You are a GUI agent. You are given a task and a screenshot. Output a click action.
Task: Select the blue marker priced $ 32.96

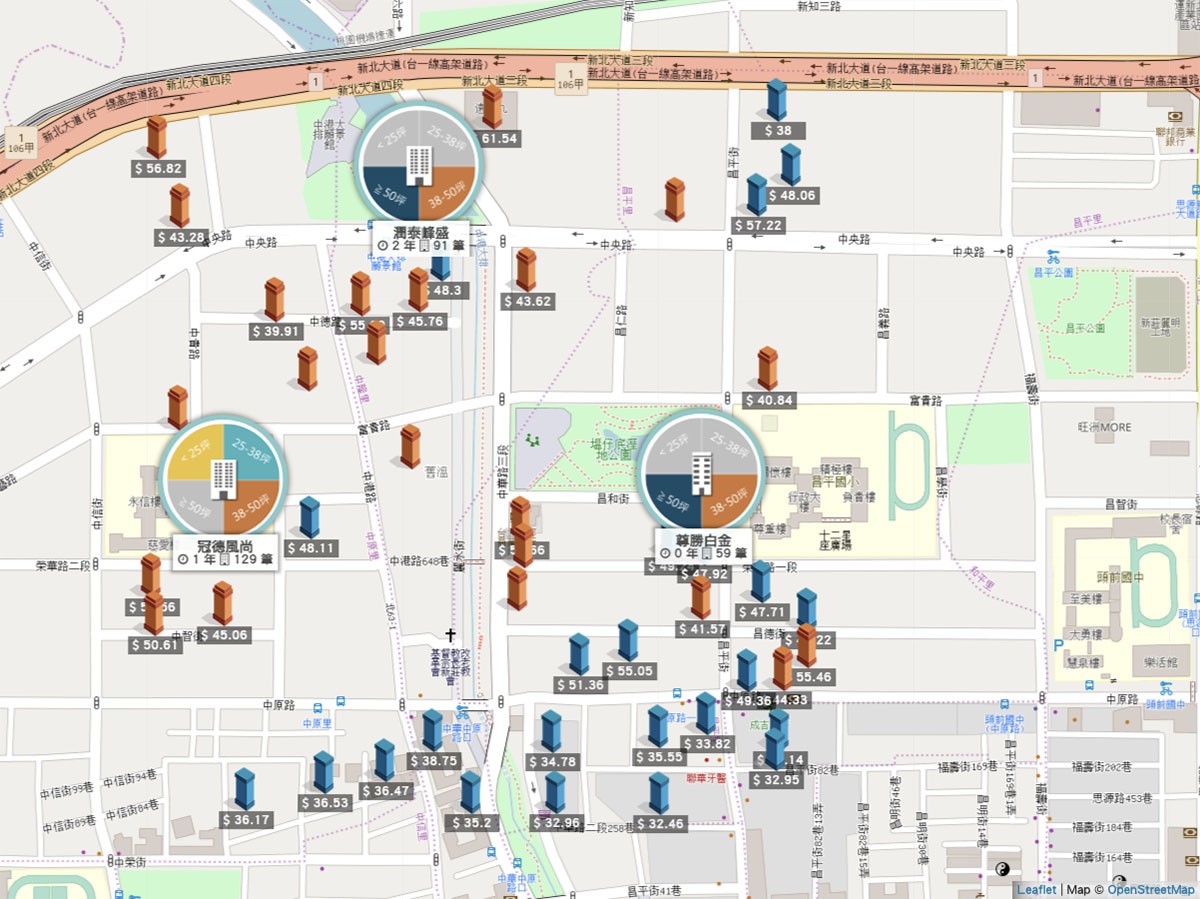(555, 792)
